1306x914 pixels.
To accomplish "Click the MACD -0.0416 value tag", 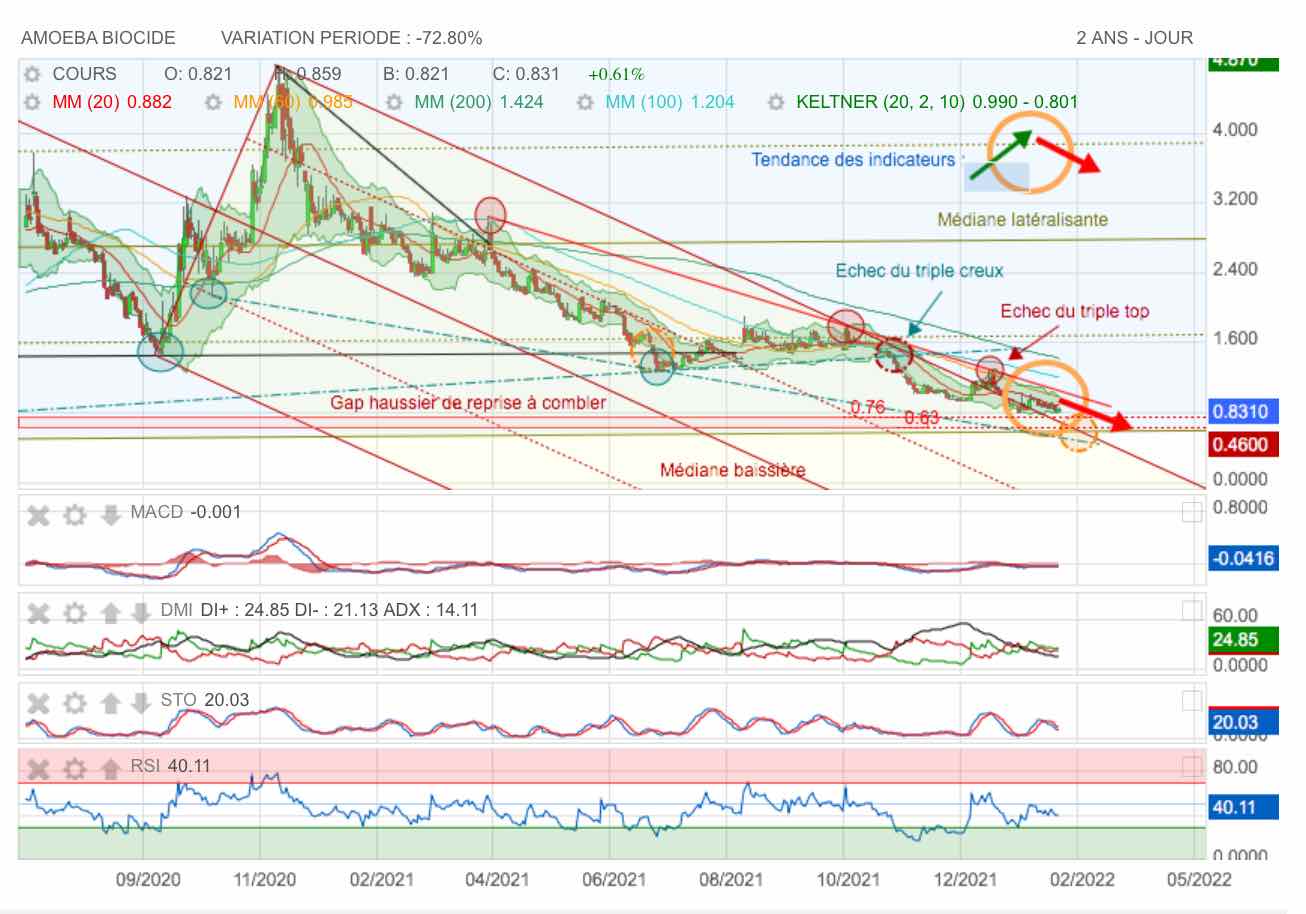I will click(x=1243, y=558).
